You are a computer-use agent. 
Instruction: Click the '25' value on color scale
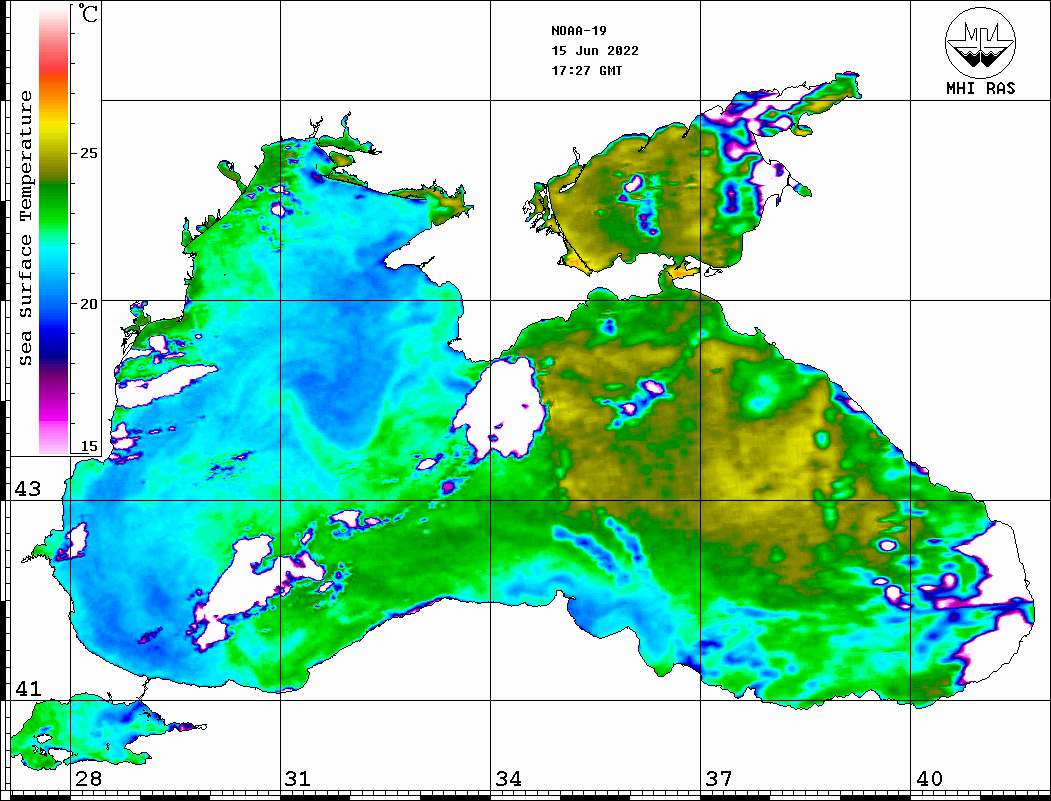[88, 153]
